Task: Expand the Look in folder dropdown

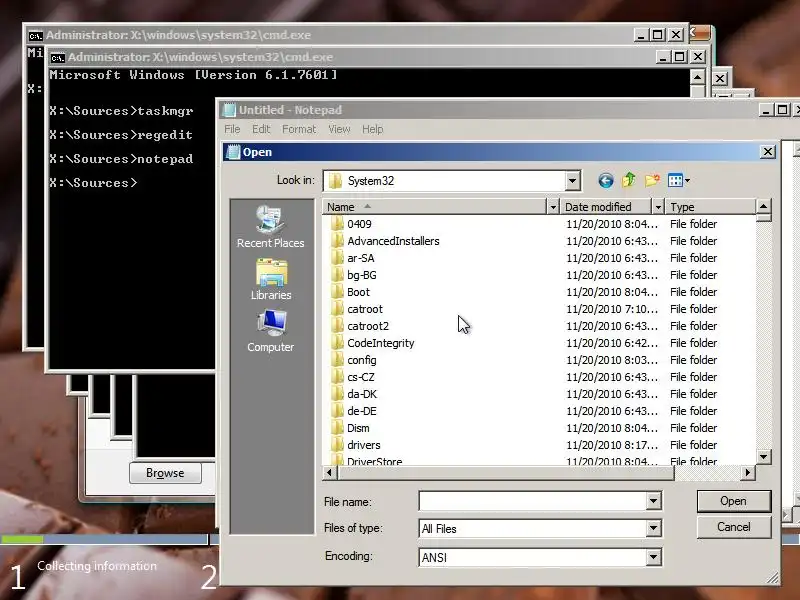Action: (572, 181)
